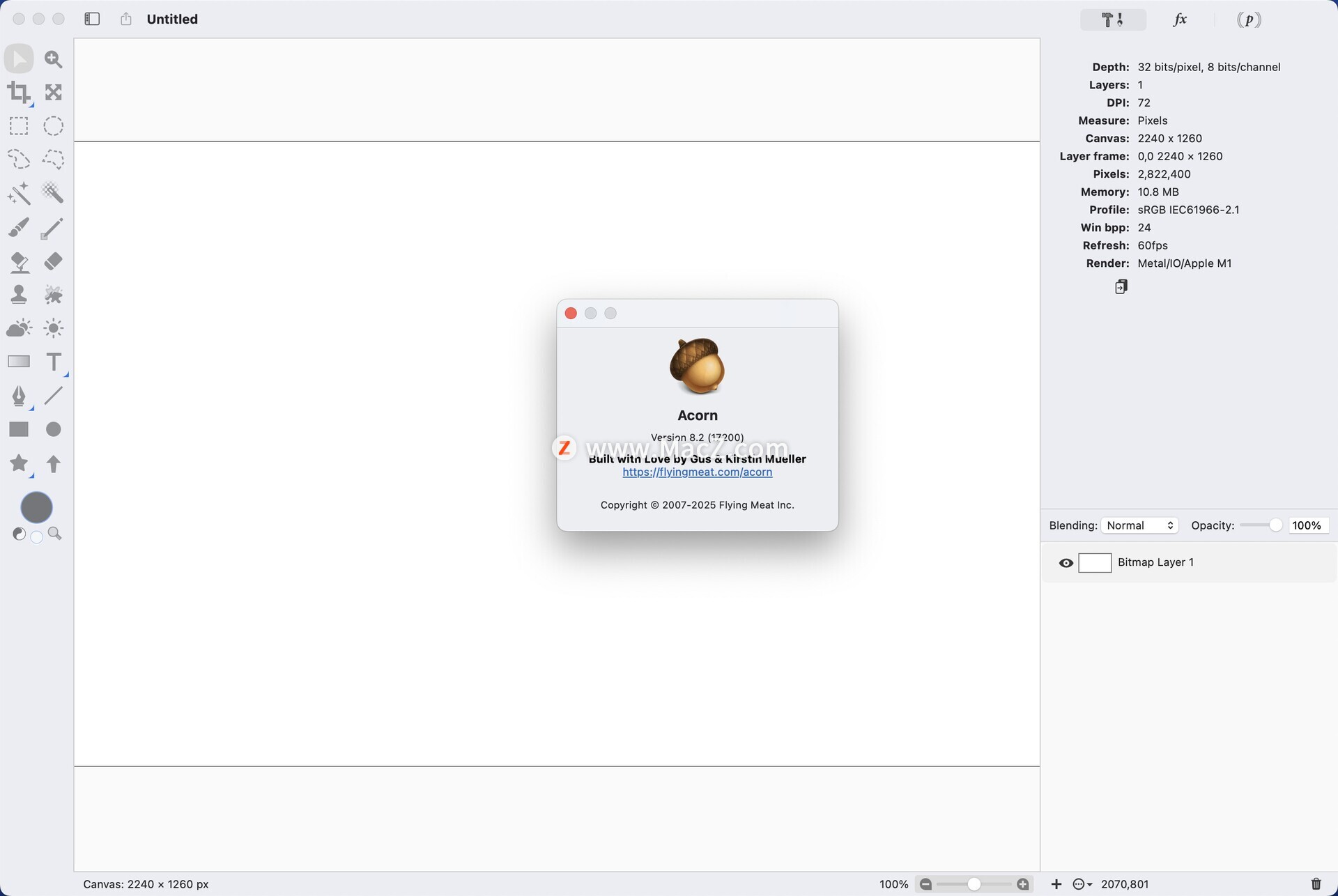Open the Blending mode Normal dropdown
1338x896 pixels.
(1140, 525)
